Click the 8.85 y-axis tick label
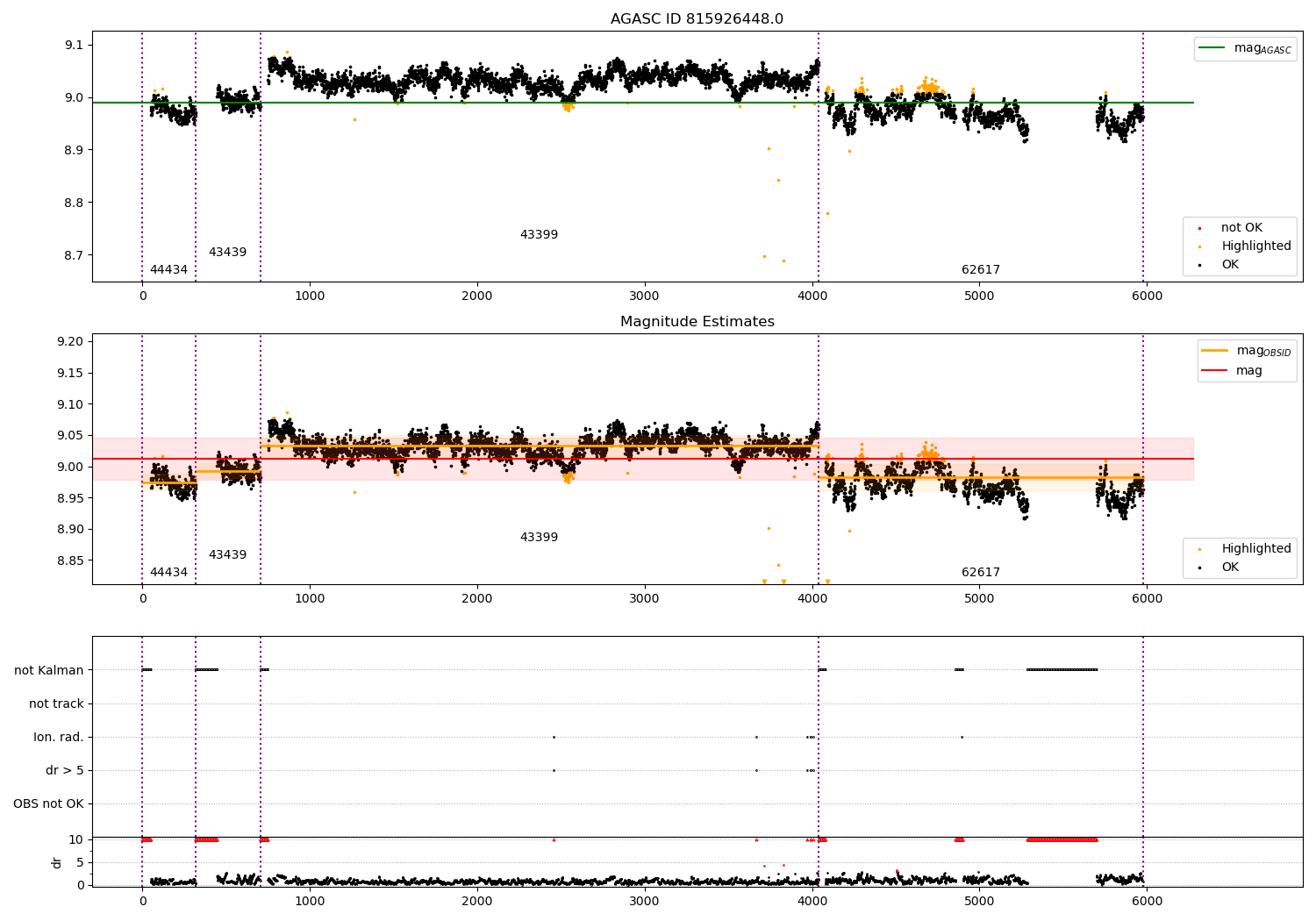The image size is (1316, 921). pyautogui.click(x=70, y=560)
